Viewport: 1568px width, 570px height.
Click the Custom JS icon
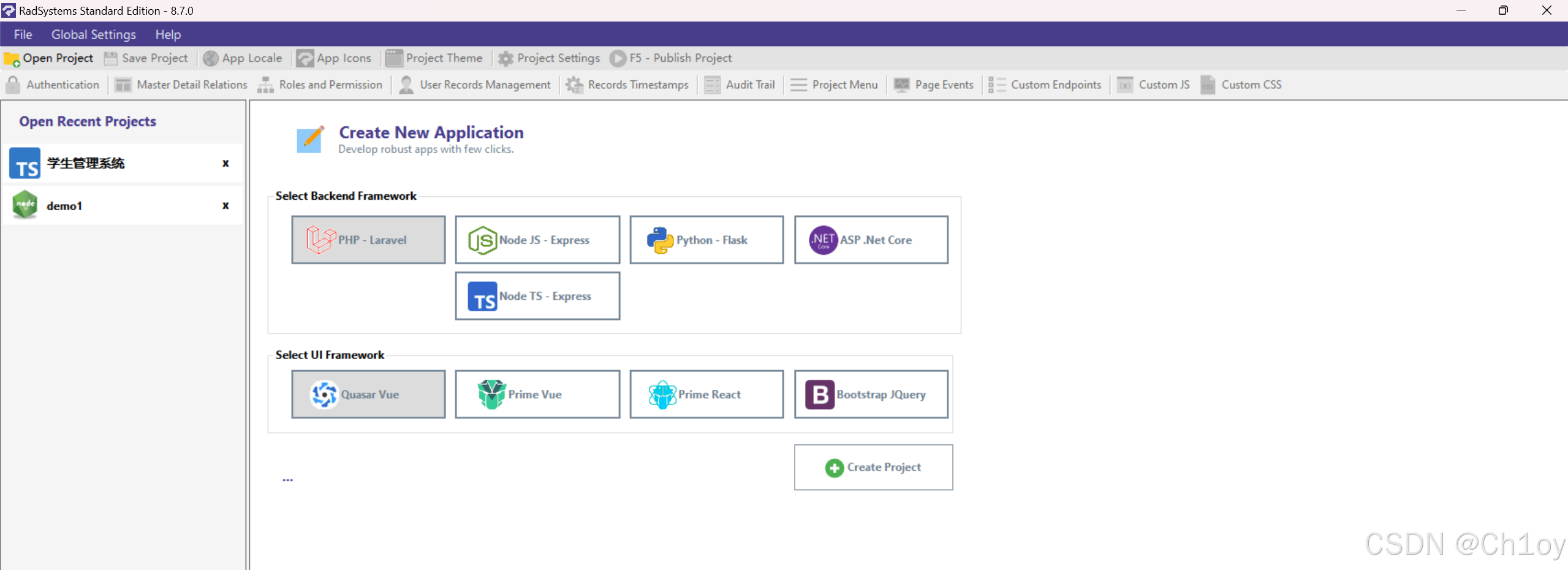coord(1125,85)
